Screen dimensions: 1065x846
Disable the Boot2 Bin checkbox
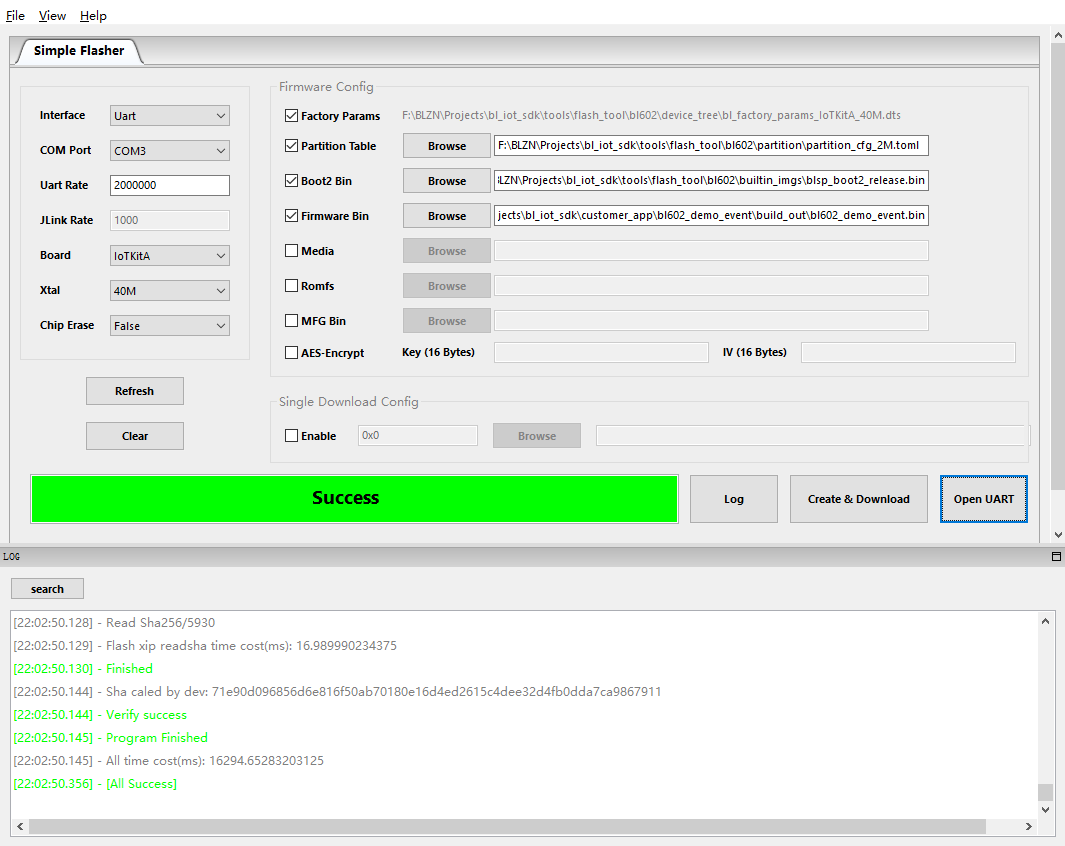290,180
